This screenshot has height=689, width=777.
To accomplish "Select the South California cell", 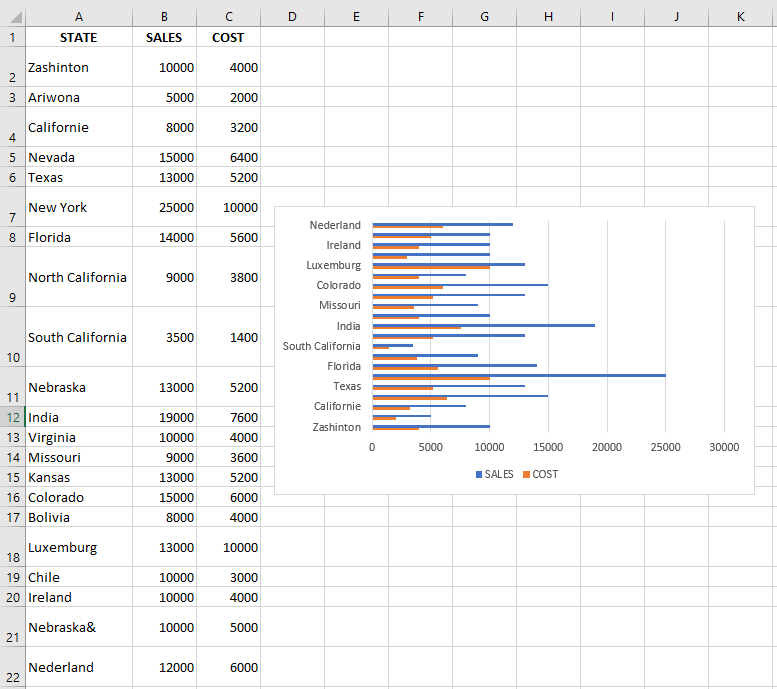I will pyautogui.click(x=79, y=337).
